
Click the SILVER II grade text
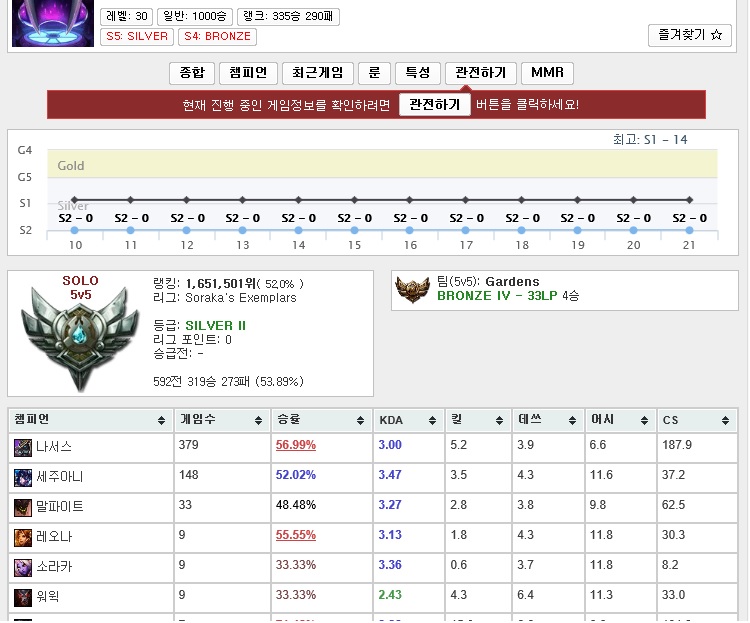click(x=215, y=326)
